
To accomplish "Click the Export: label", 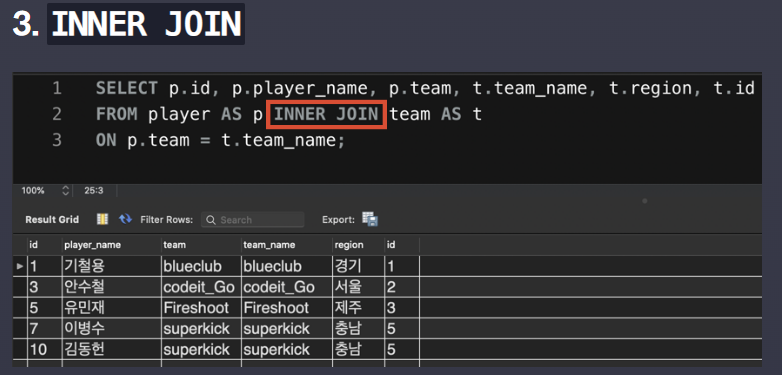I will pyautogui.click(x=339, y=220).
